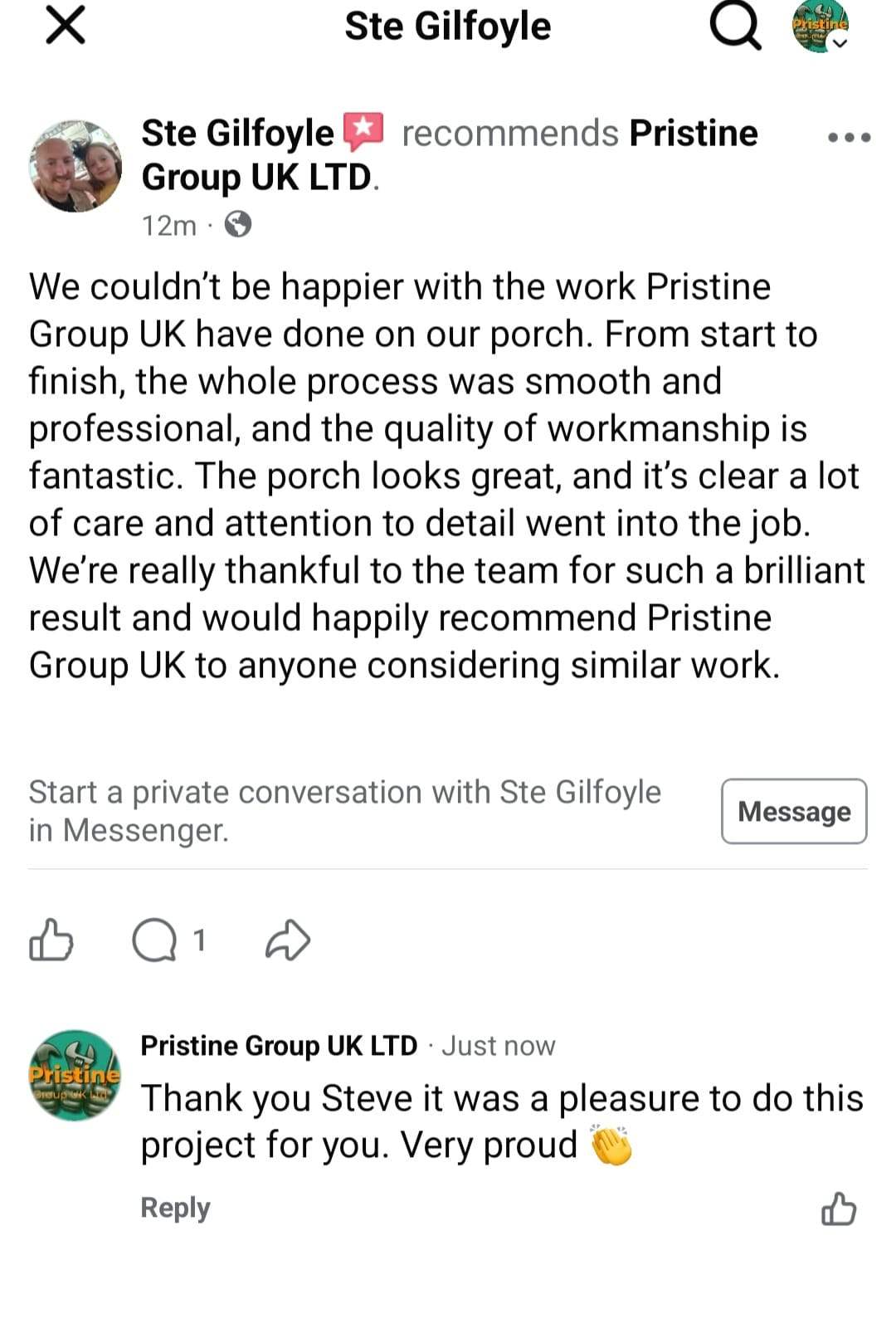The height and width of the screenshot is (1343, 896).
Task: Click the Just now comment timestamp
Action: click(x=499, y=1047)
